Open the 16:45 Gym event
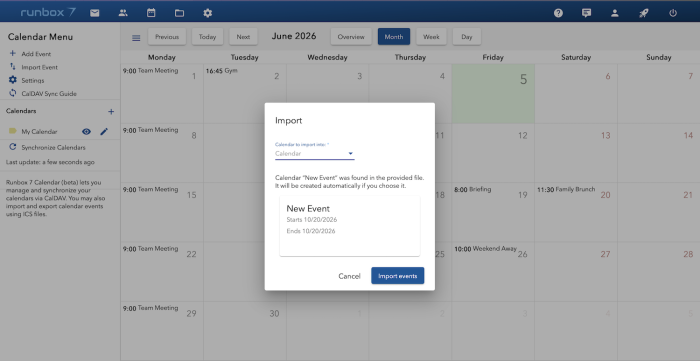The height and width of the screenshot is (361, 700). point(222,71)
